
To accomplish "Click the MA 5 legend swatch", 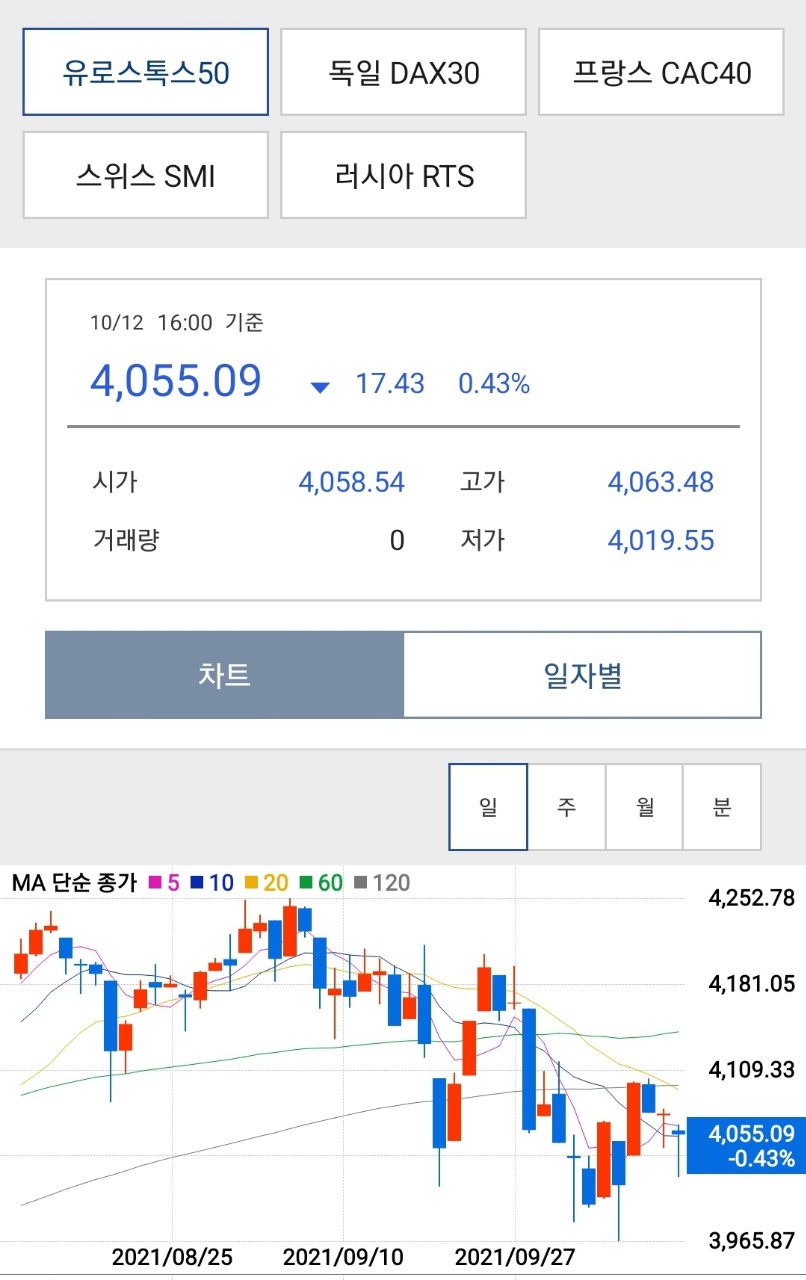I will pyautogui.click(x=156, y=883).
